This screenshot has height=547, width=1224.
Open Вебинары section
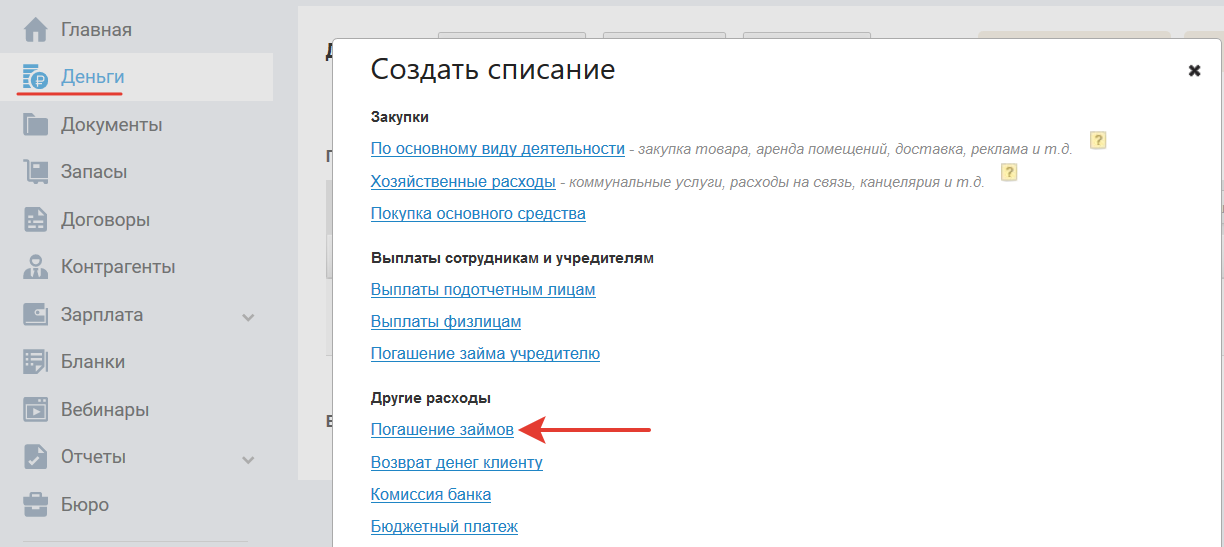pyautogui.click(x=105, y=410)
